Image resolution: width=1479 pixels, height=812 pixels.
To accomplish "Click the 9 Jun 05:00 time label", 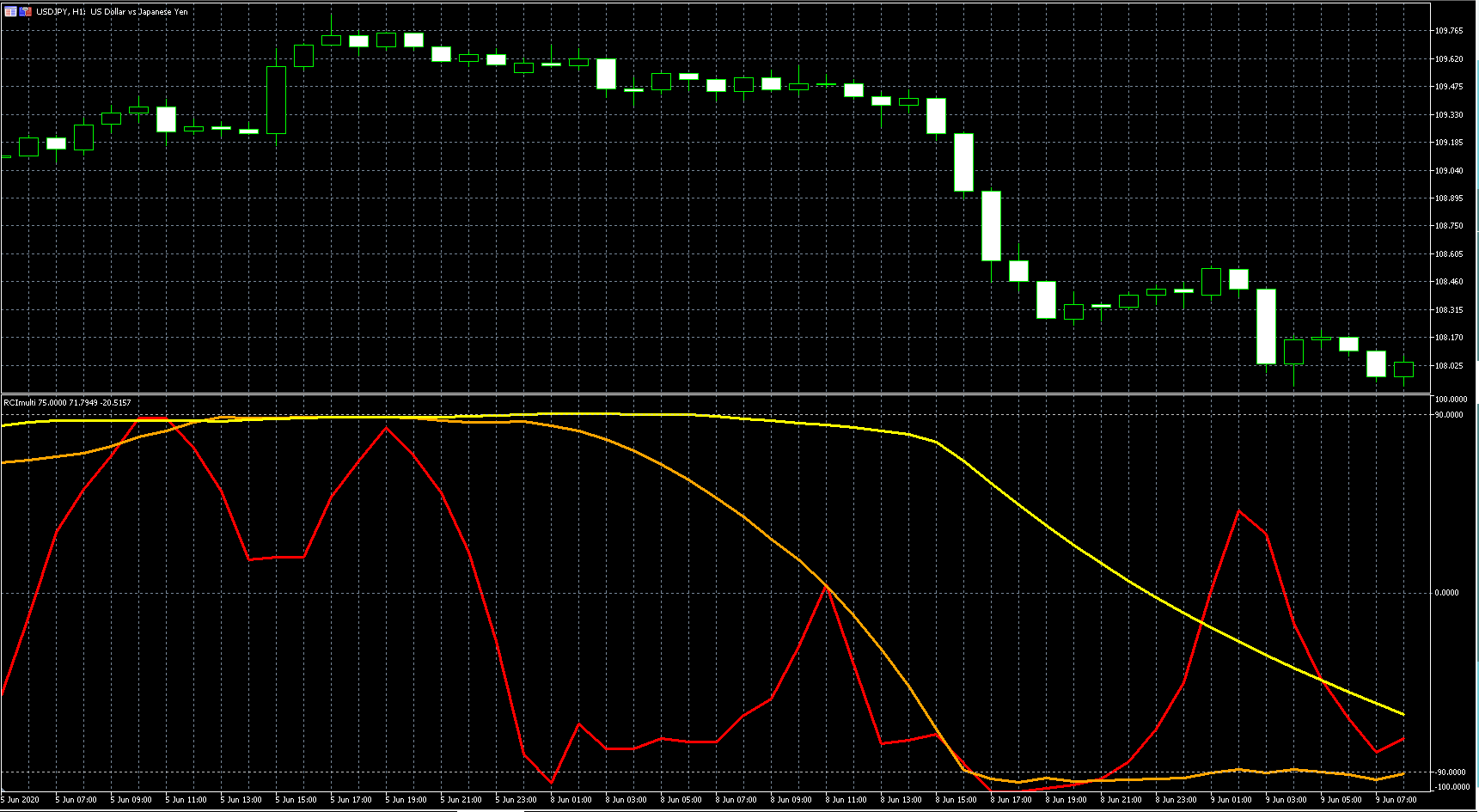I will pos(1341,800).
